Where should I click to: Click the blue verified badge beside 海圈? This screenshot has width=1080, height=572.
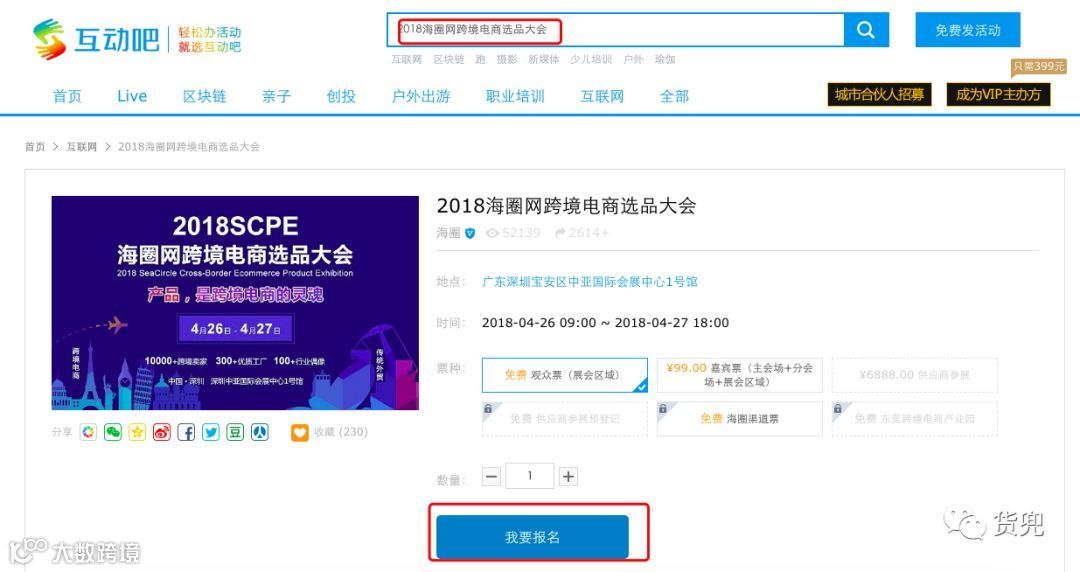[470, 233]
